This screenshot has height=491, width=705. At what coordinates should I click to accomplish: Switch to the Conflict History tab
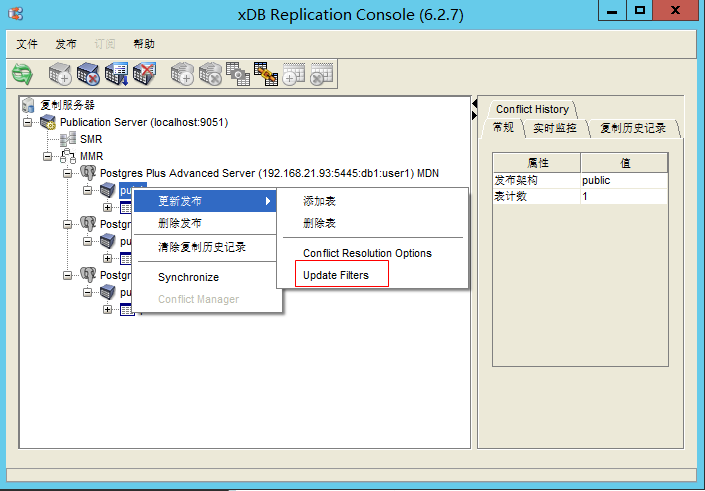point(532,109)
